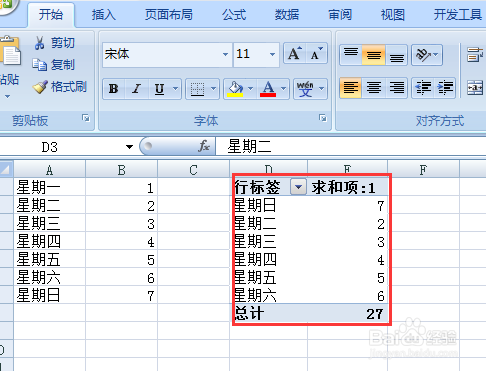Open the Name Box dropdown arrow
The width and height of the screenshot is (486, 371).
(x=129, y=147)
